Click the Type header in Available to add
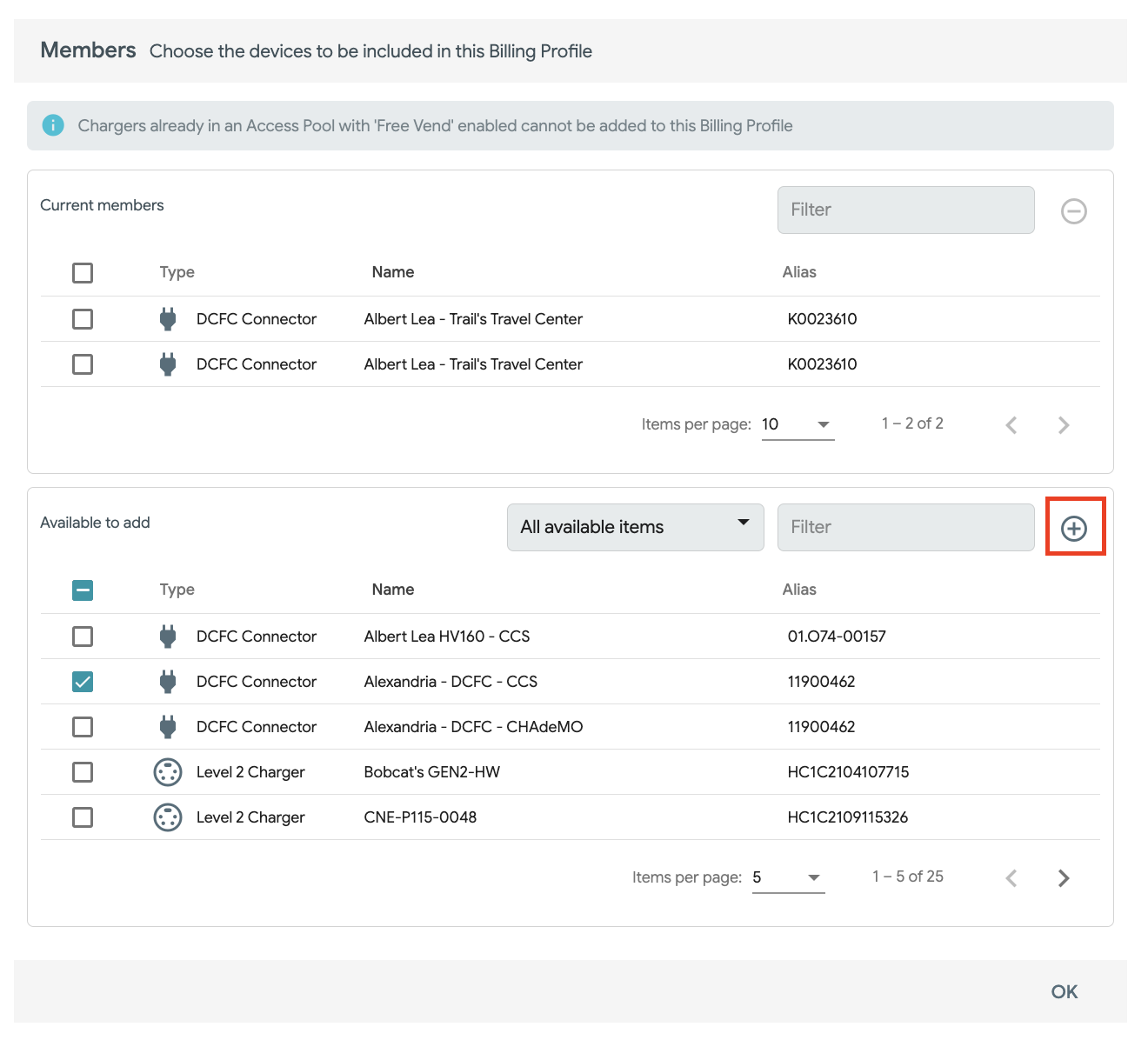 click(x=177, y=590)
